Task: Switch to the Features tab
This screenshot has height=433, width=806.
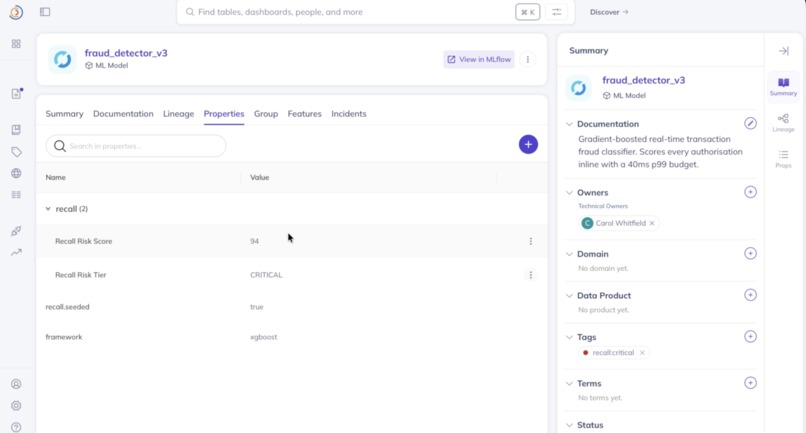Action: 304,114
